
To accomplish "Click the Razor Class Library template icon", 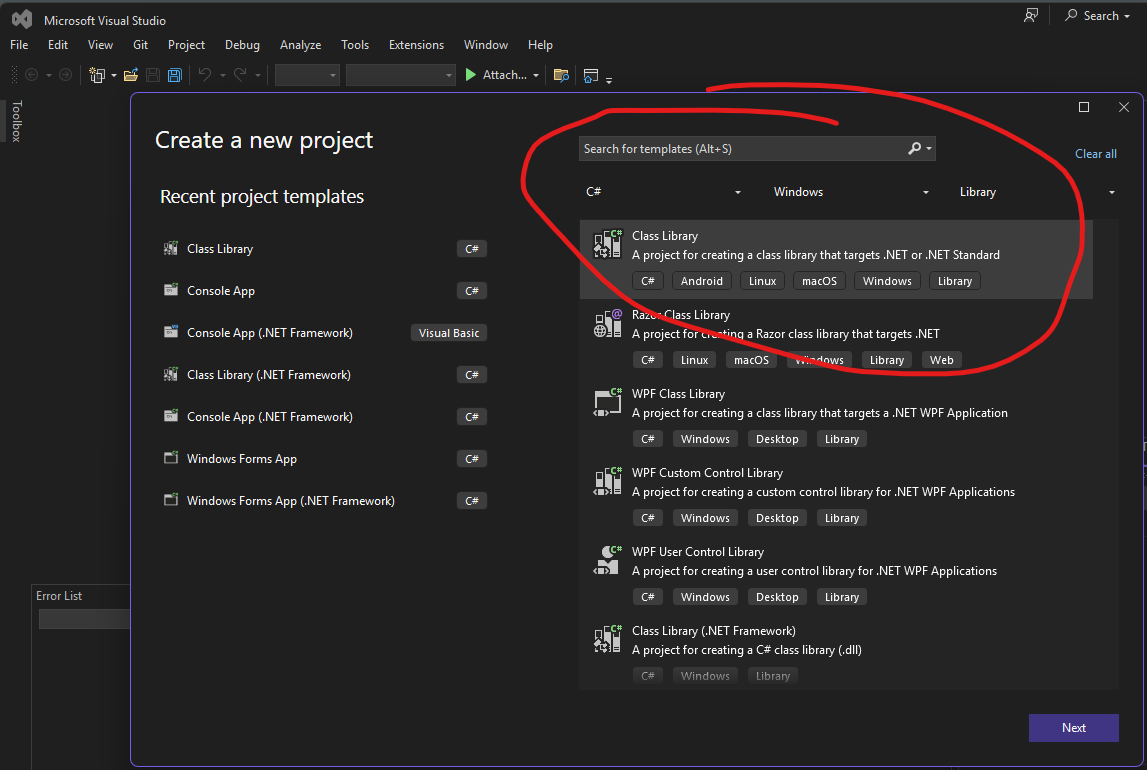I will coord(607,324).
